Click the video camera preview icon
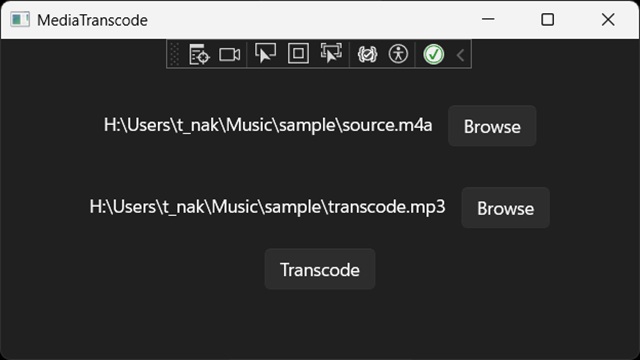 click(229, 54)
